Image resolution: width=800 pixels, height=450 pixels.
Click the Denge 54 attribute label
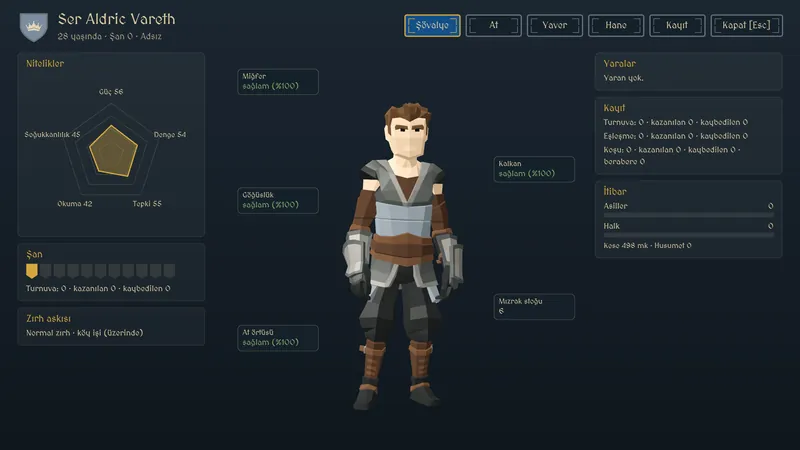pyautogui.click(x=170, y=135)
